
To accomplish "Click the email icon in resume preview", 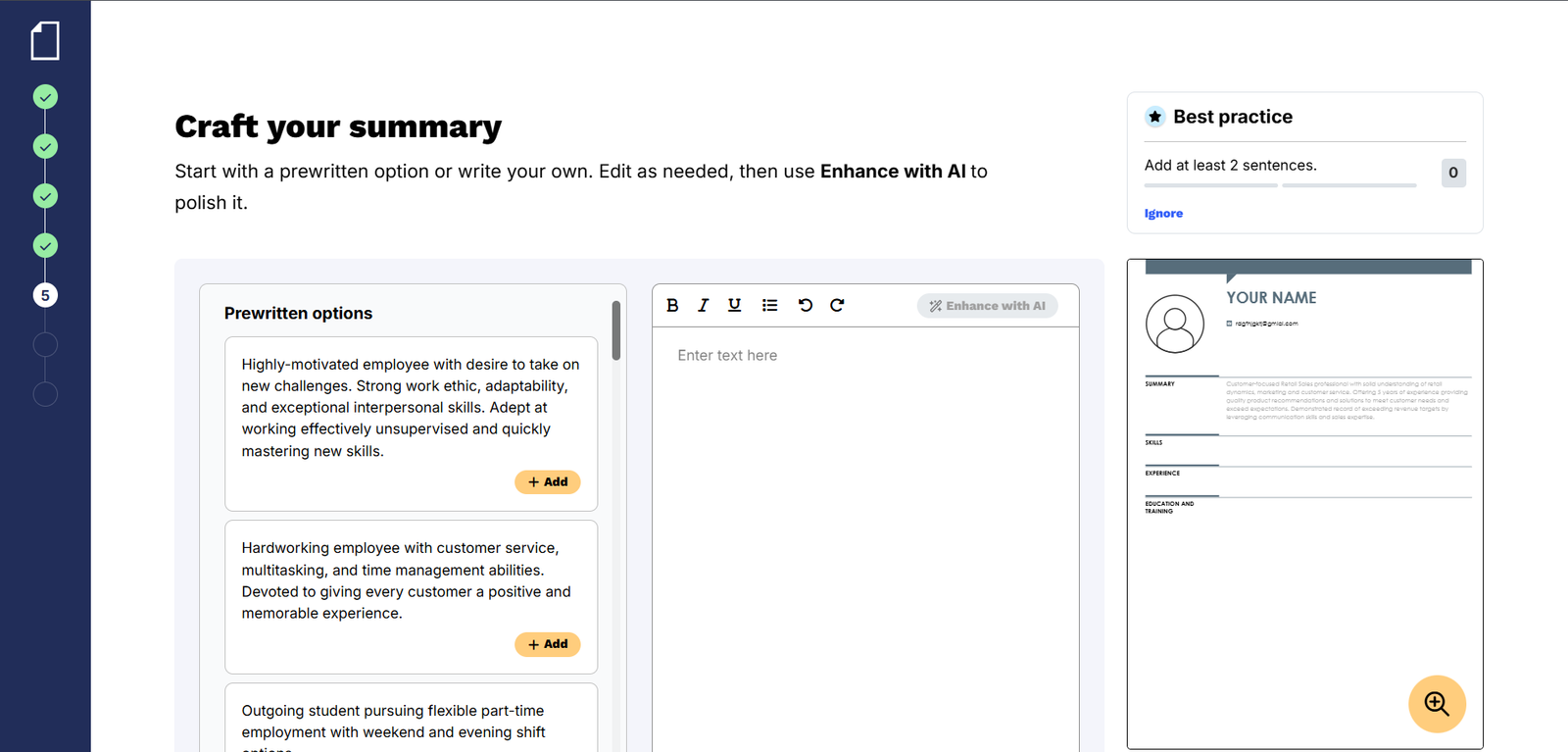I will tap(1229, 324).
